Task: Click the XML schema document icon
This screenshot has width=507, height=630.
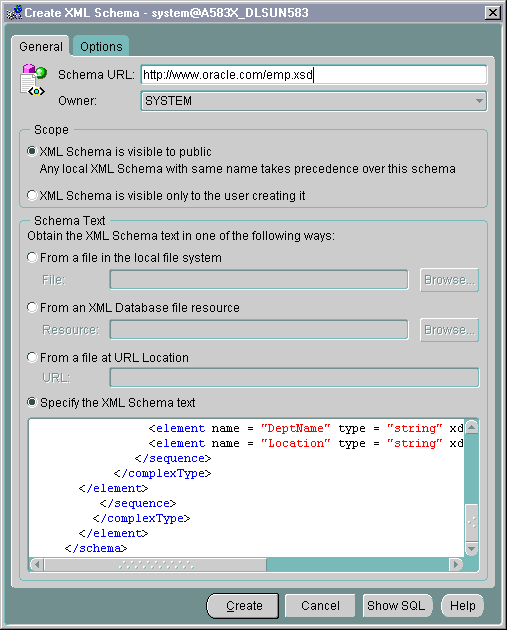Action: pyautogui.click(x=33, y=80)
